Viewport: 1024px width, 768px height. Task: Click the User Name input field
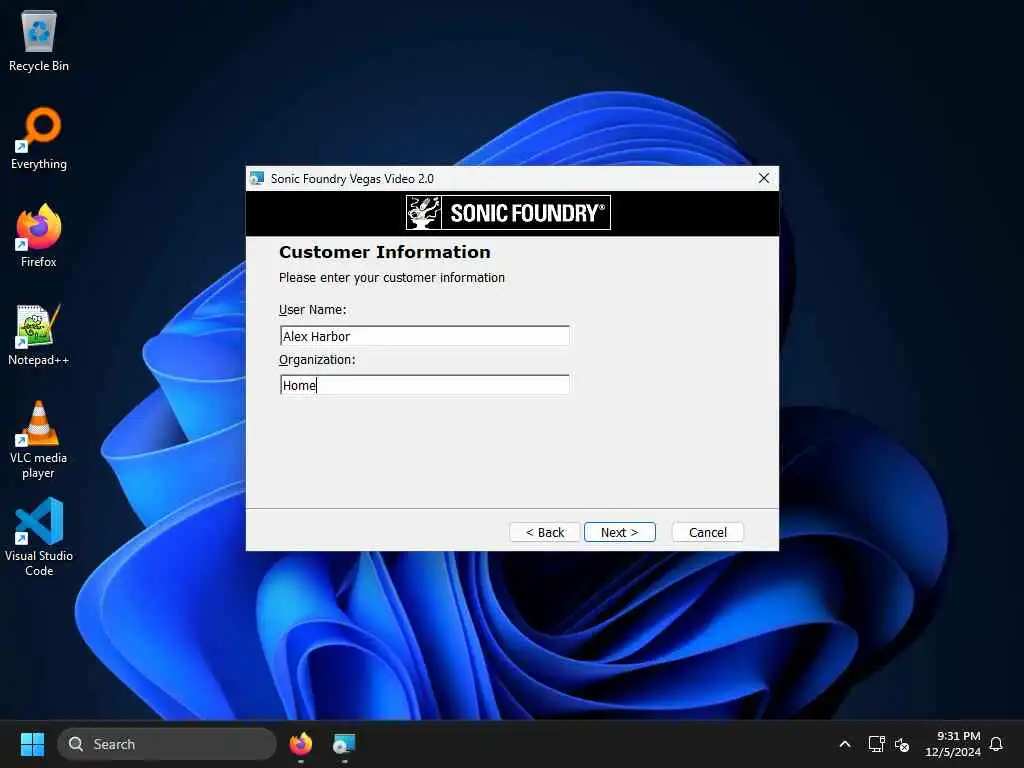[424, 336]
